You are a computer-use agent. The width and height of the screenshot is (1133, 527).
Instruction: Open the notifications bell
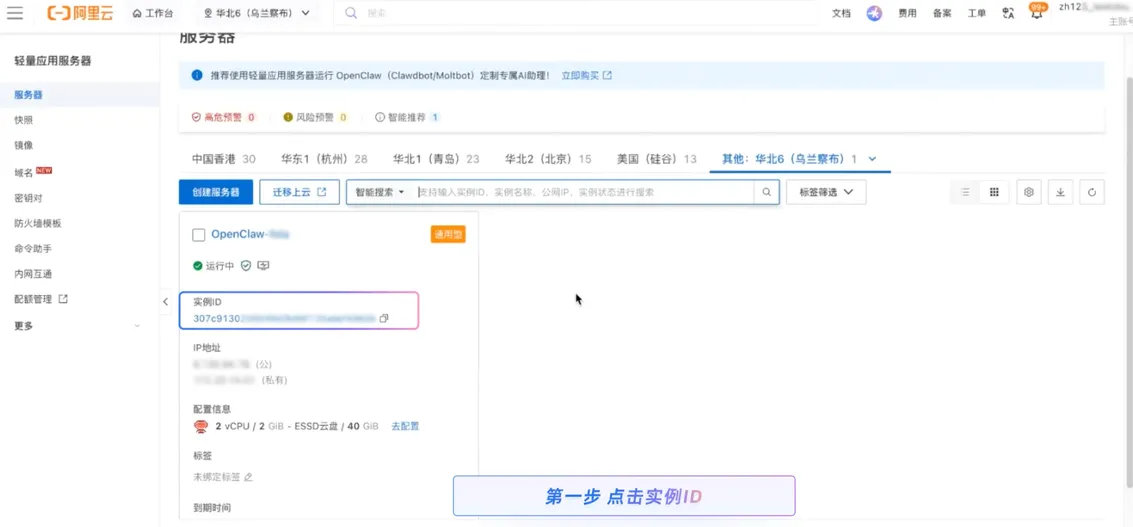pyautogui.click(x=1038, y=12)
